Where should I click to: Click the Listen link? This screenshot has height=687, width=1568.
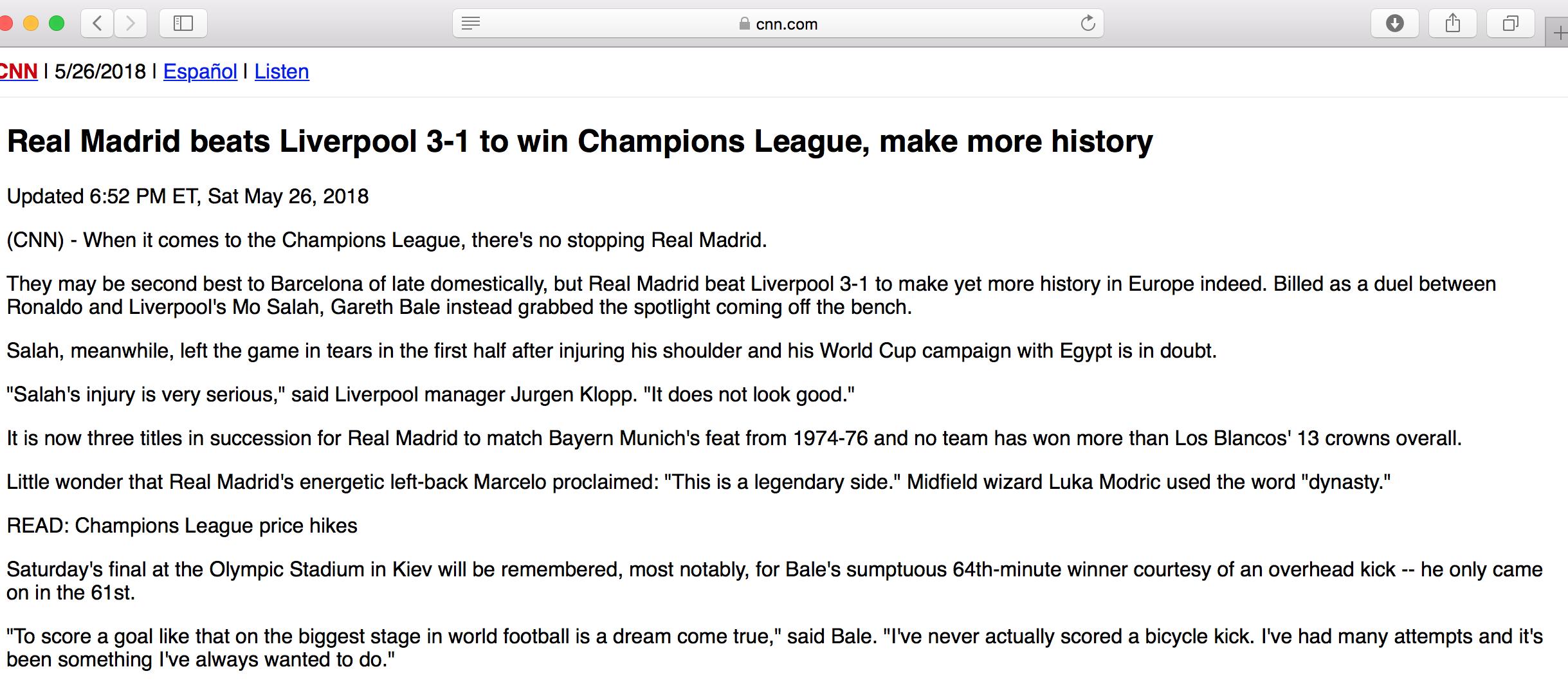[282, 71]
